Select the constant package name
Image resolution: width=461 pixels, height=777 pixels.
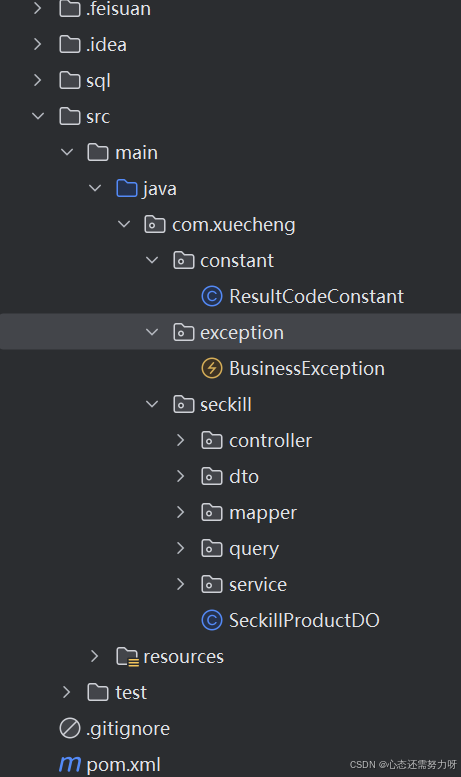tap(237, 261)
